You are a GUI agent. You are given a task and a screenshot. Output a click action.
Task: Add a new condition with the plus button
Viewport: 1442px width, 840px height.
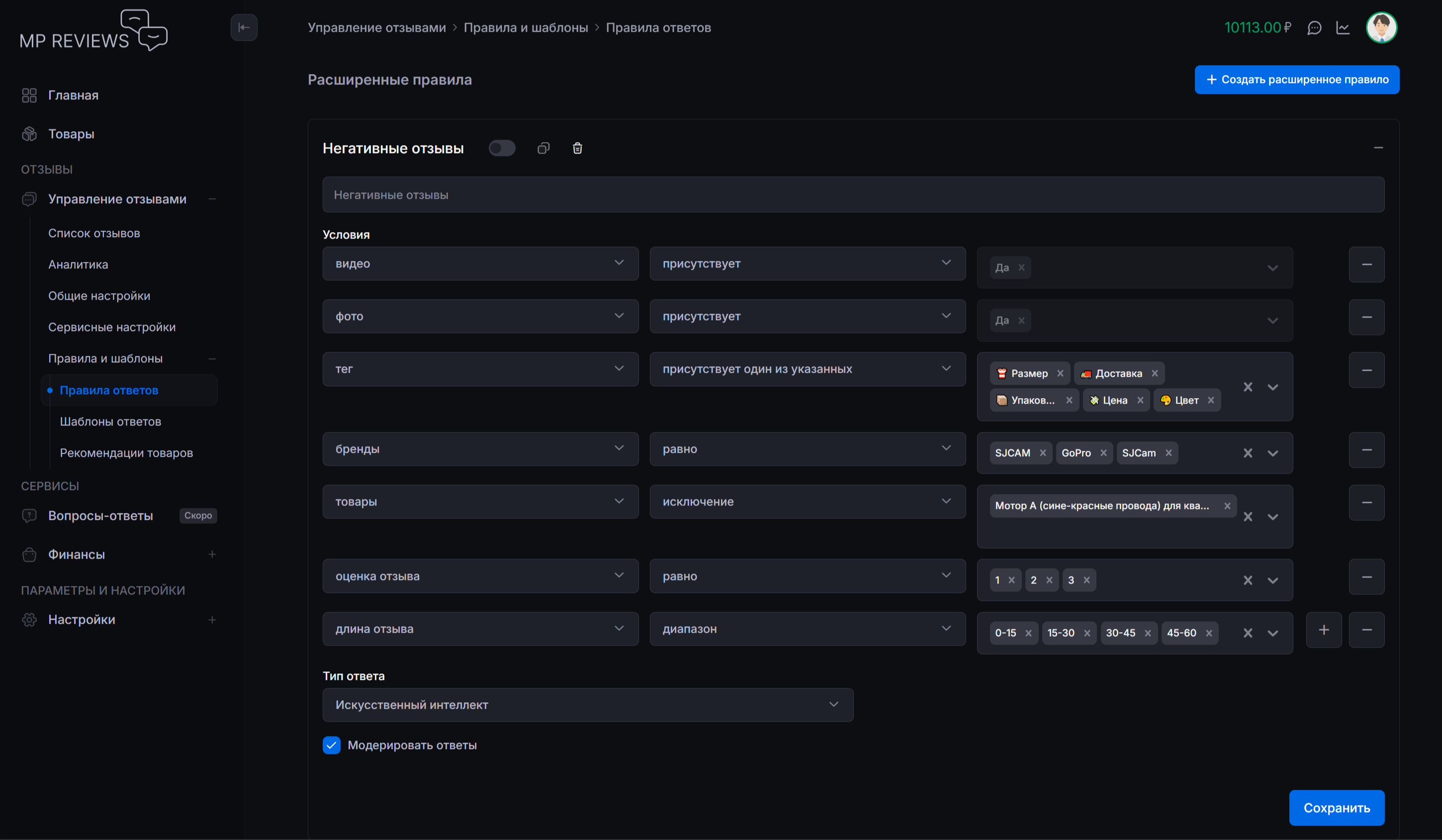tap(1323, 630)
